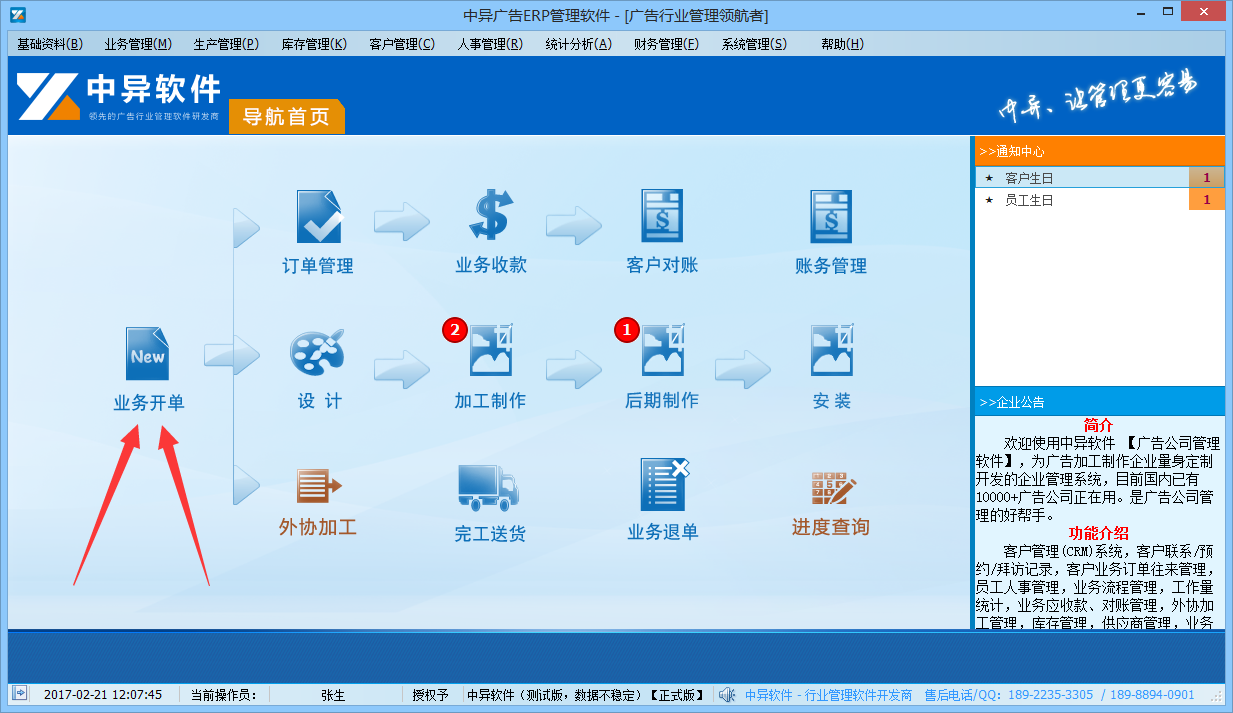Switch to the 导航首页 tab
Image resolution: width=1233 pixels, height=713 pixels.
tap(287, 117)
